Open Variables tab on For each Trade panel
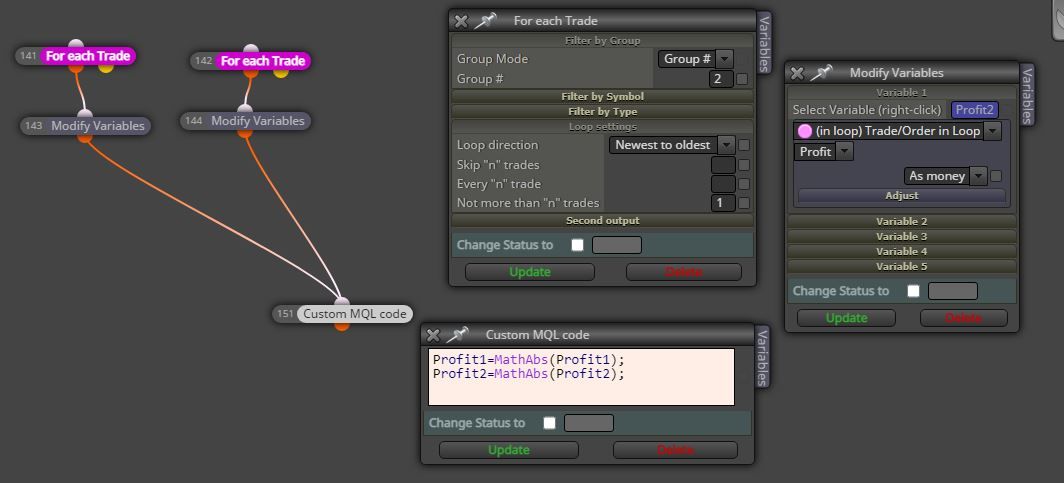The width and height of the screenshot is (1064, 483). pyautogui.click(x=764, y=43)
